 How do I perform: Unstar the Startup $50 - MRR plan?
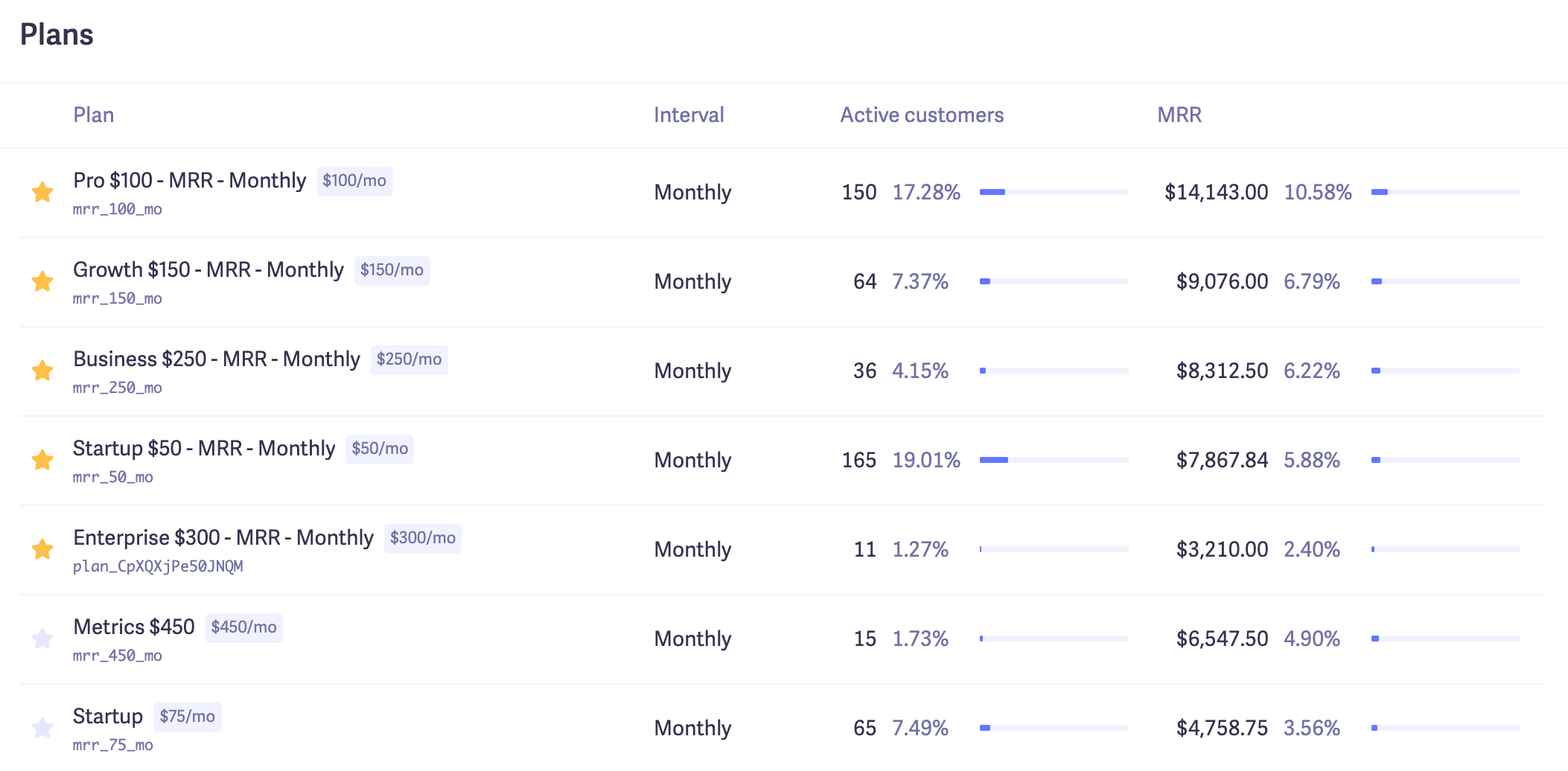[x=42, y=460]
